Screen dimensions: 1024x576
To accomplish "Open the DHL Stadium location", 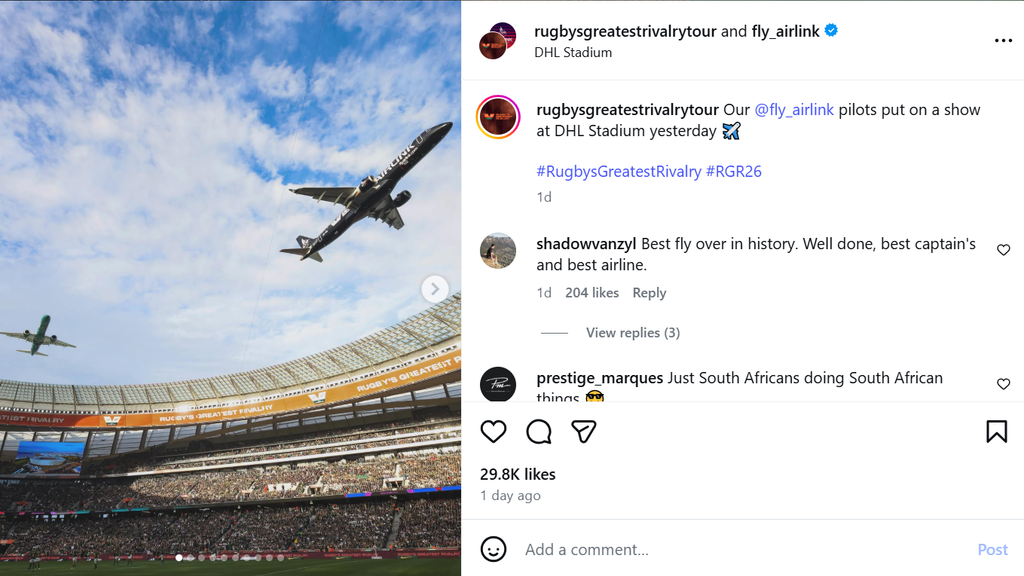I will (x=573, y=52).
